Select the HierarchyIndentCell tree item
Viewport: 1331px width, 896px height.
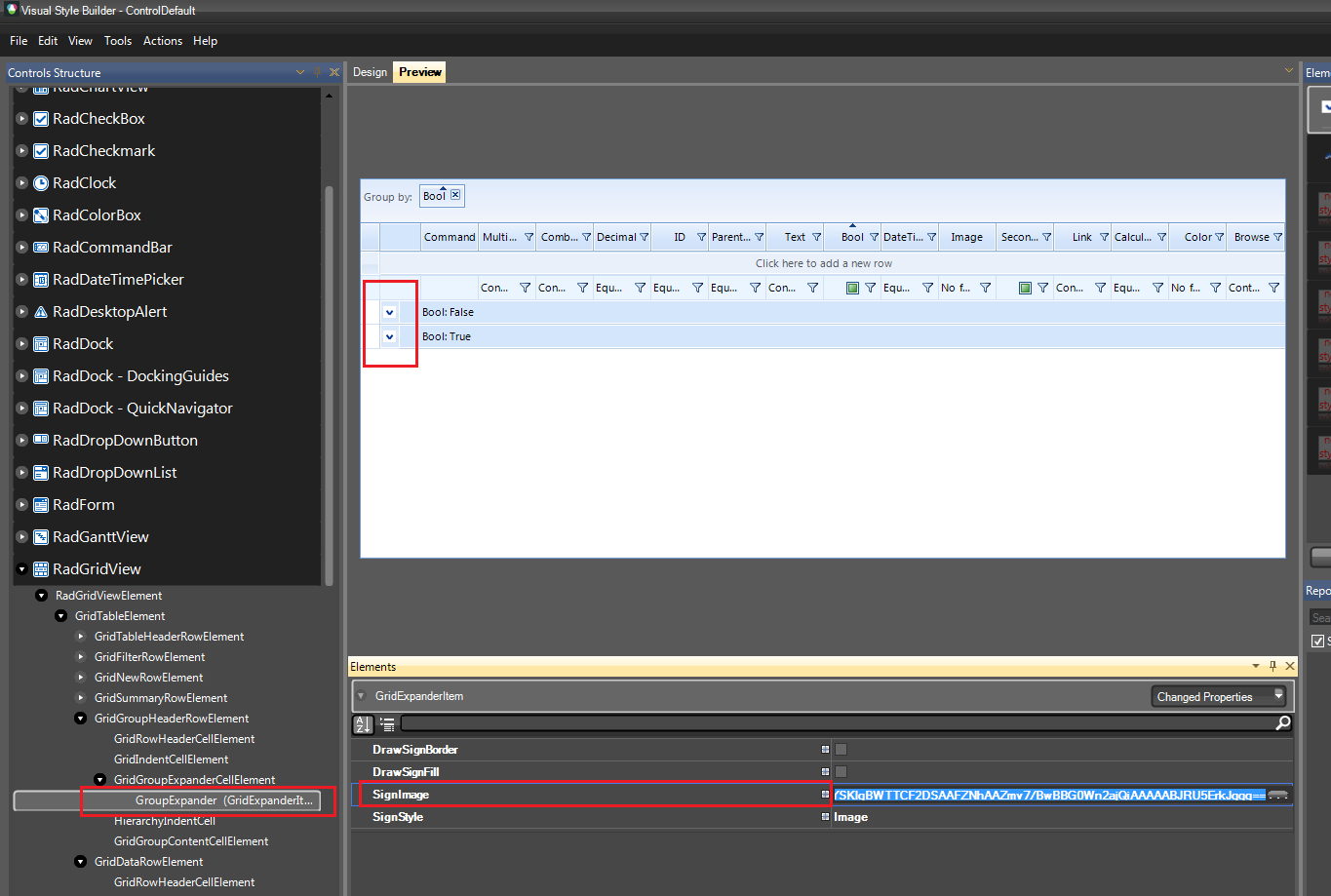(164, 821)
